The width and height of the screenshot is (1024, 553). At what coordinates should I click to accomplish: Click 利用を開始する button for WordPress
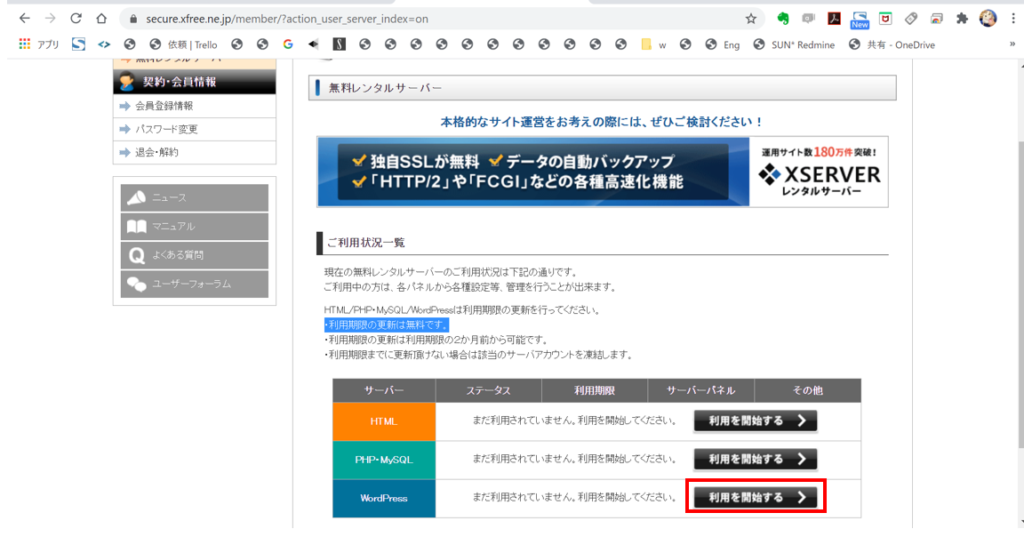coord(756,497)
